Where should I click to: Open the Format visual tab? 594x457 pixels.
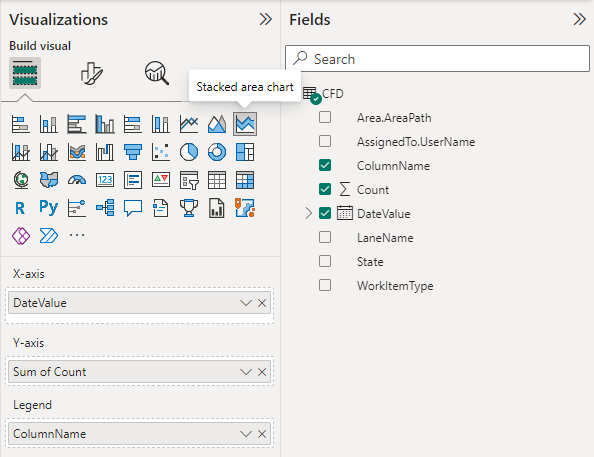91,73
